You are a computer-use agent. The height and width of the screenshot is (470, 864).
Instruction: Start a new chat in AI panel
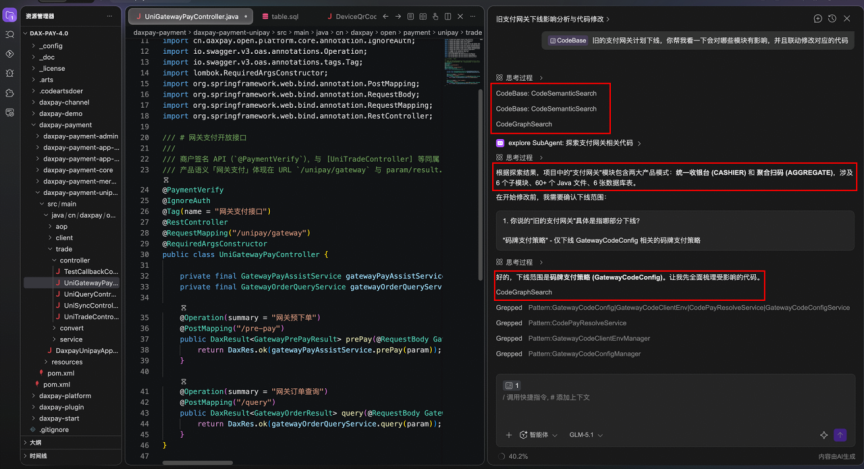click(x=818, y=19)
